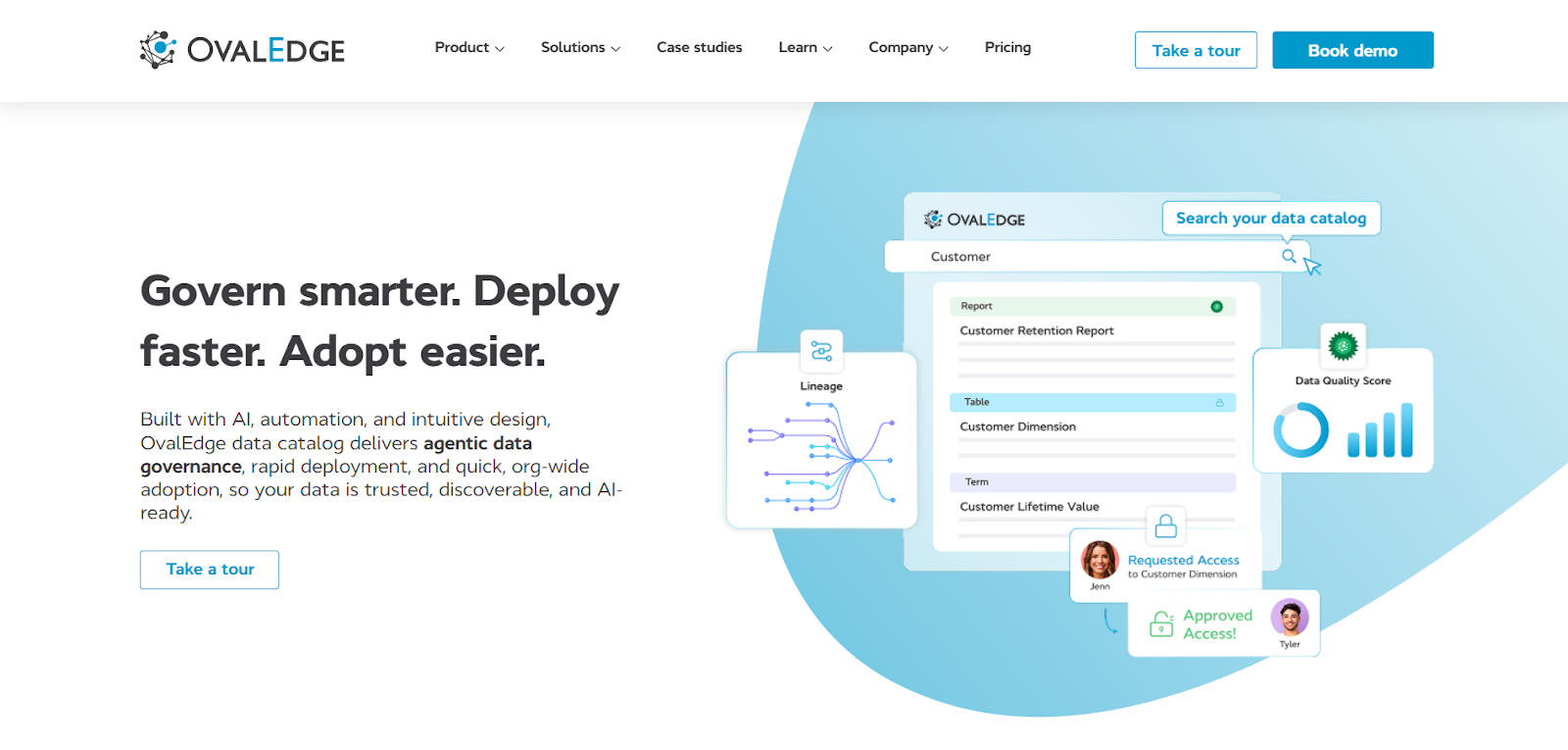Screen dimensions: 1568x750
Task: Open the Pricing page
Action: 1007,47
